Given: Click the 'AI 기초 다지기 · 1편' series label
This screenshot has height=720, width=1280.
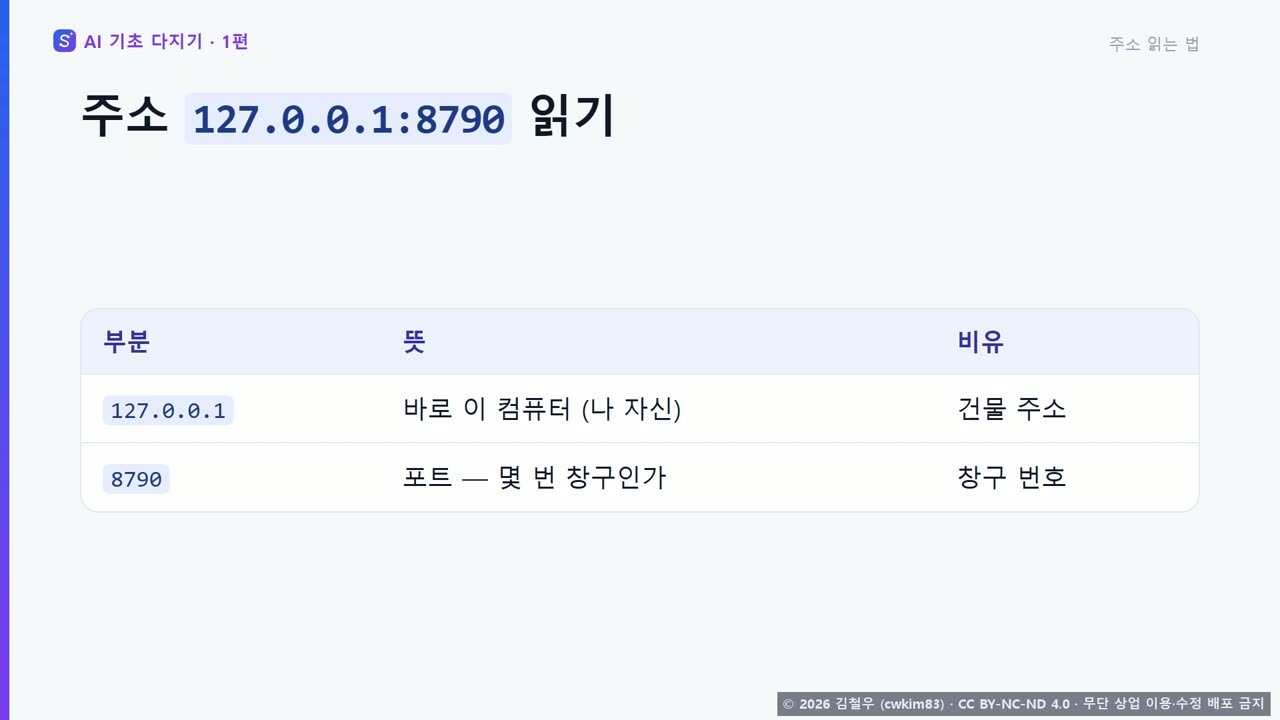Looking at the screenshot, I should pyautogui.click(x=166, y=41).
